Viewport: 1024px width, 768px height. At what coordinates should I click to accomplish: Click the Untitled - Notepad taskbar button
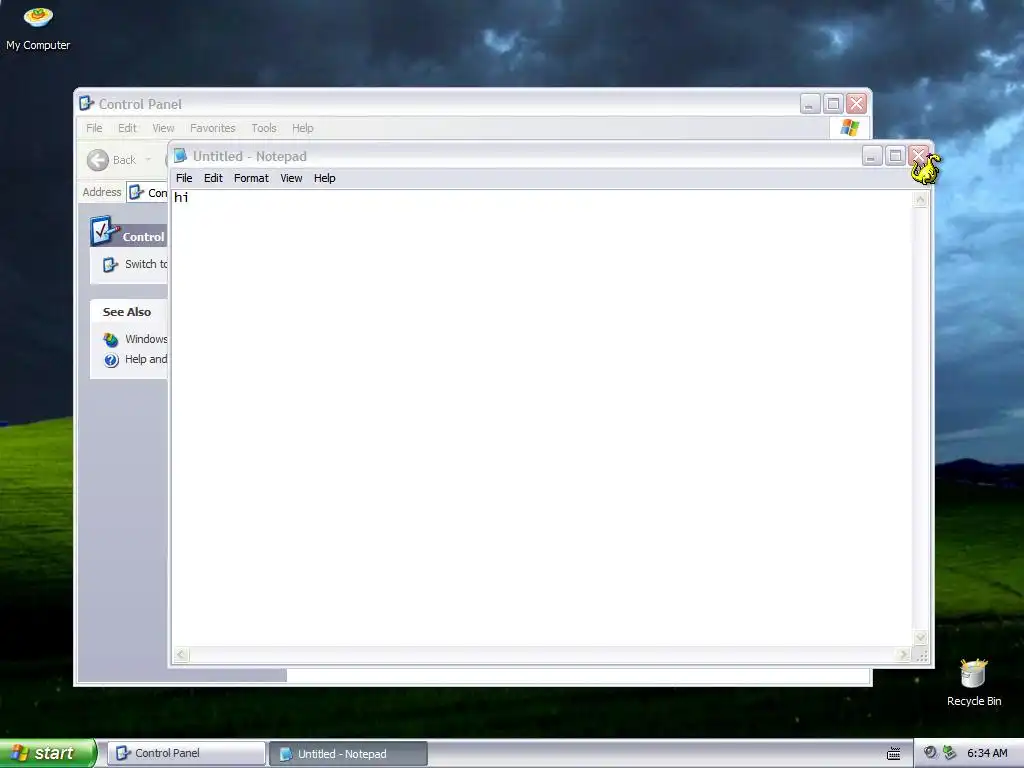tap(348, 754)
